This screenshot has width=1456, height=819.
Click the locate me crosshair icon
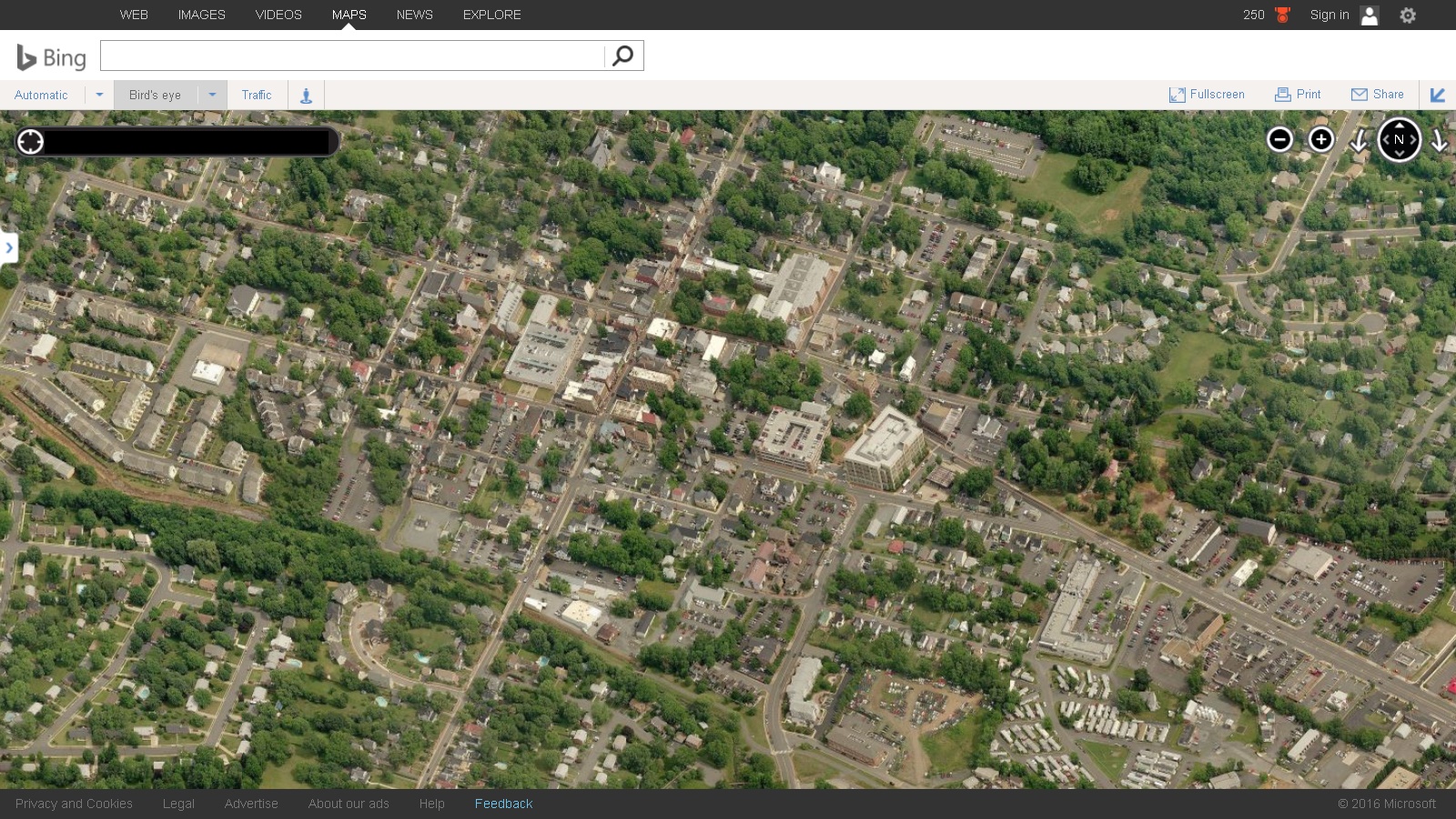pyautogui.click(x=31, y=141)
